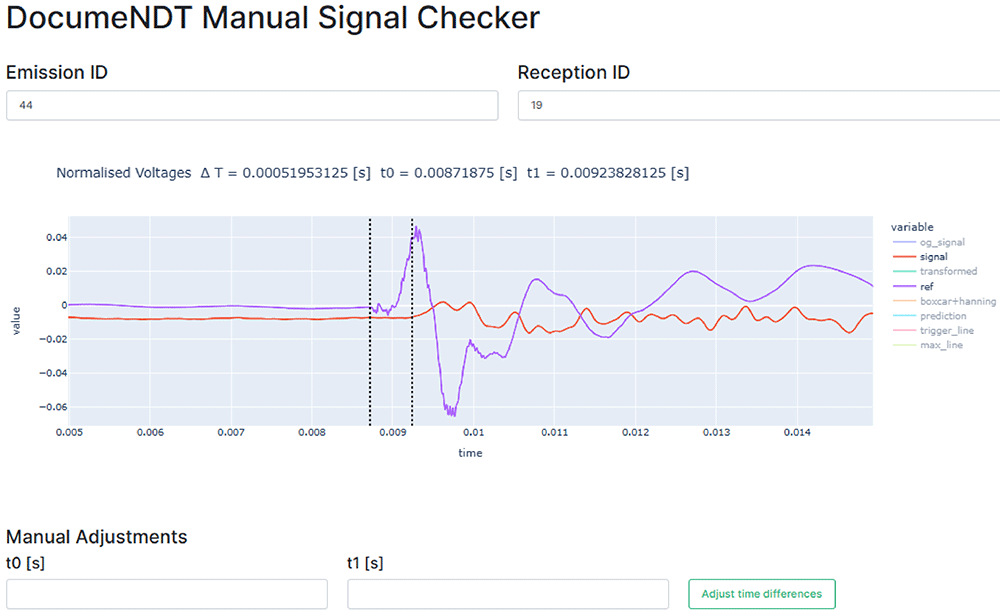Click the 0.014 x-axis tick label

[x=797, y=433]
